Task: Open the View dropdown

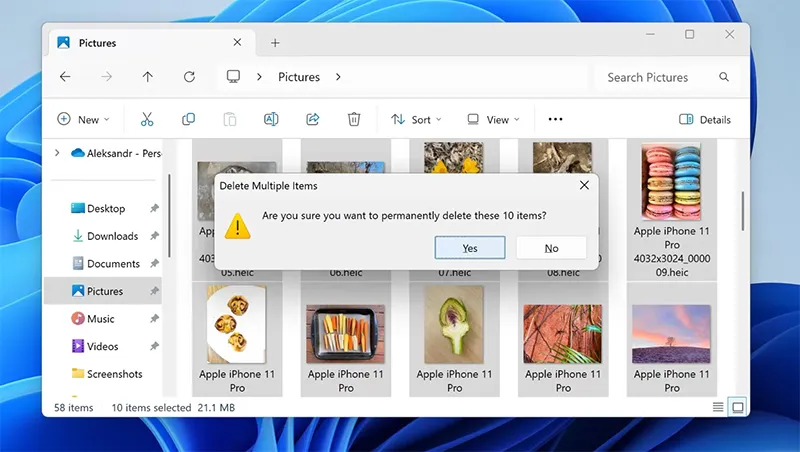Action: [x=493, y=119]
